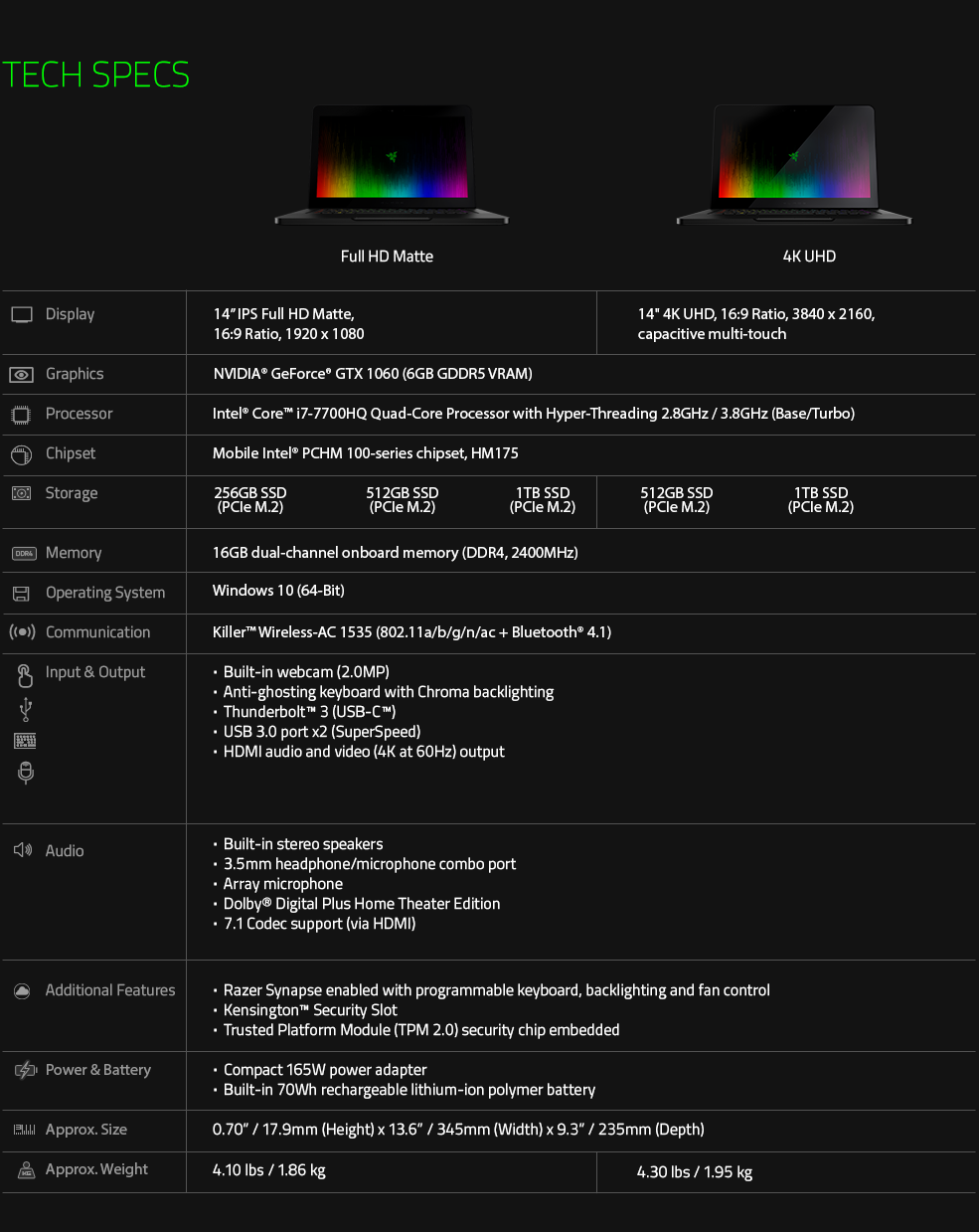Screen dimensions: 979x1232
Task: Click the wireless signal icon beside Communication
Action: [x=22, y=632]
